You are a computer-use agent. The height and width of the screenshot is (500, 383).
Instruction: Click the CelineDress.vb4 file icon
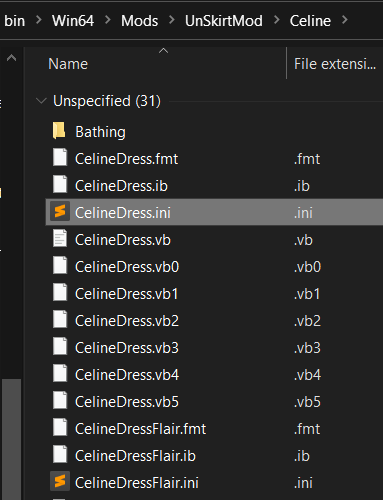[60, 374]
